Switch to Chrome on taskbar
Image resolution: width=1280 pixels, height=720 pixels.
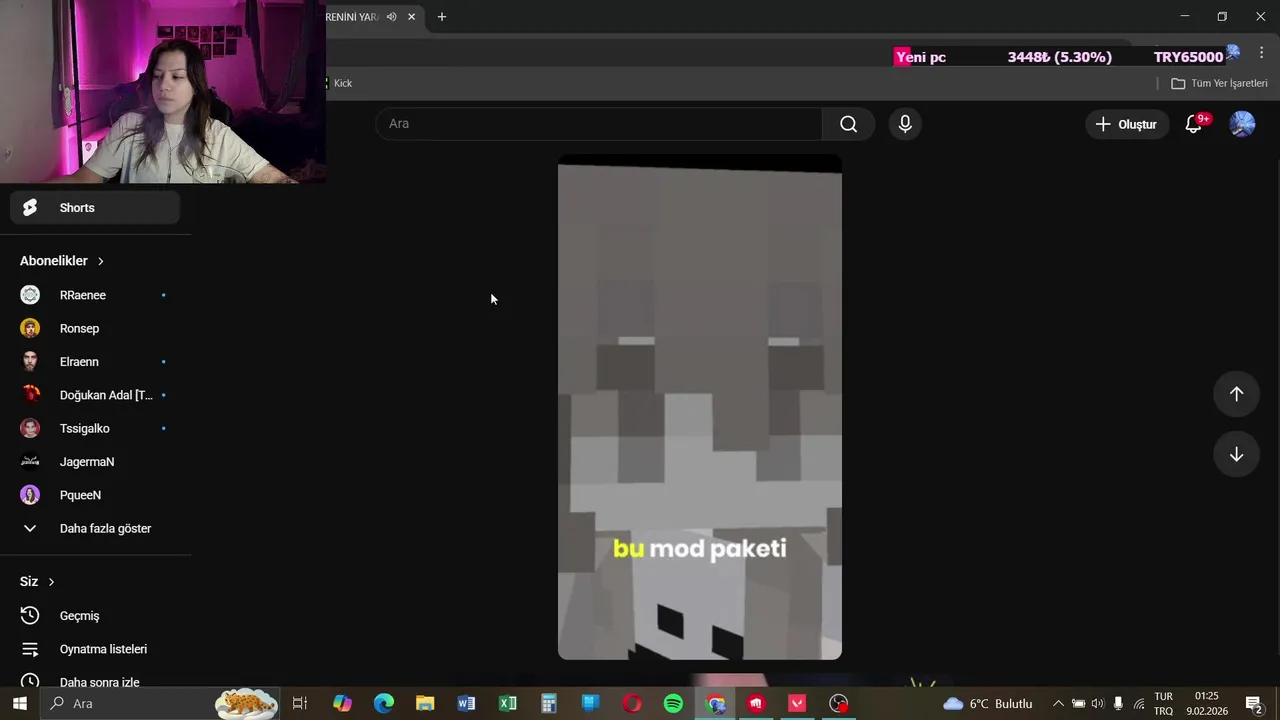[x=716, y=704]
